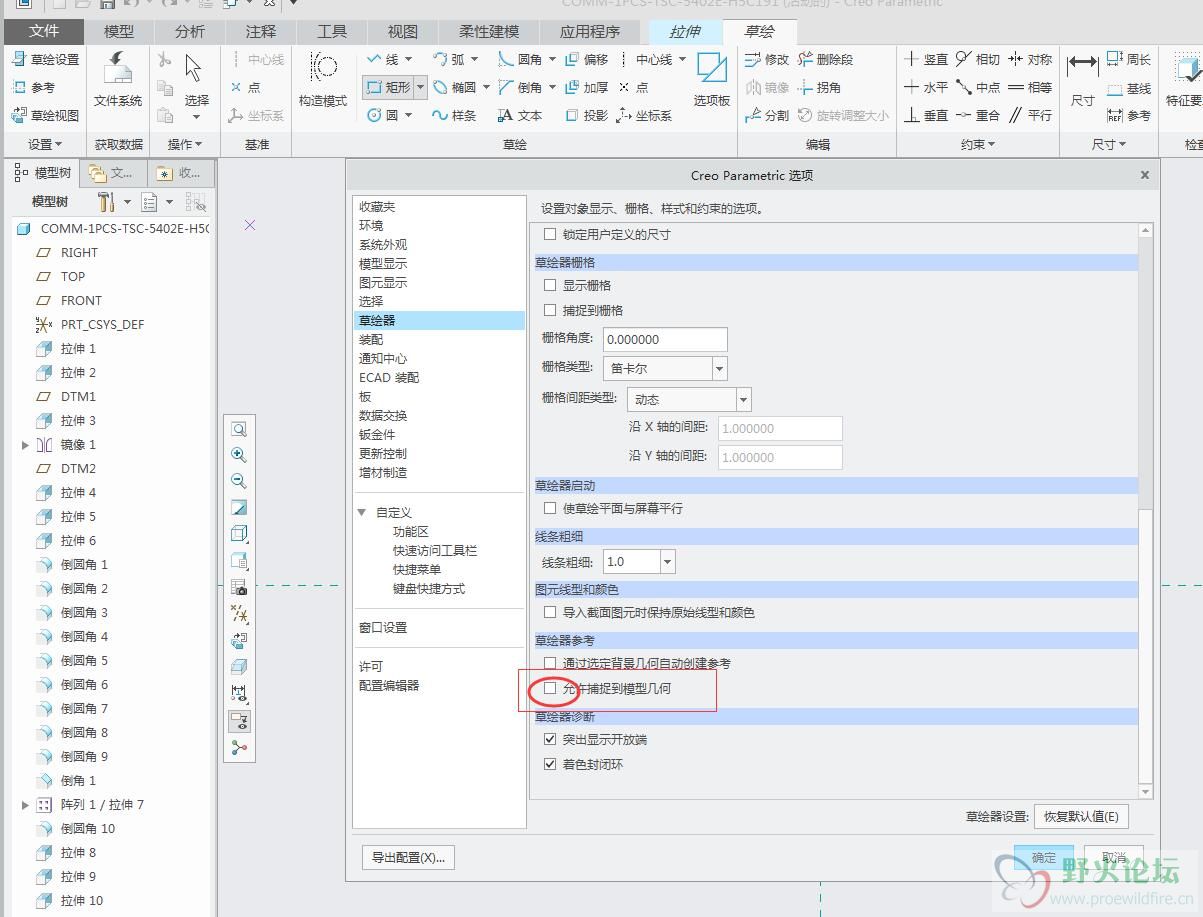Switch to the 模型 ribbon tab
Screen dimensions: 1203x917
[x=119, y=31]
